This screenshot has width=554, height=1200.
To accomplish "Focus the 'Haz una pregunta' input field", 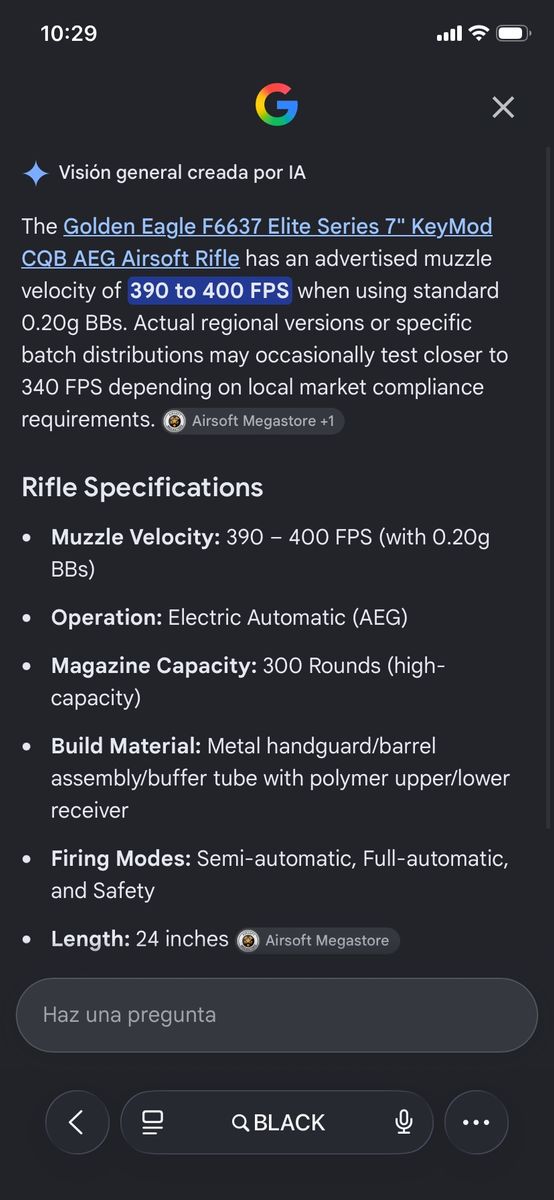I will [x=277, y=1015].
